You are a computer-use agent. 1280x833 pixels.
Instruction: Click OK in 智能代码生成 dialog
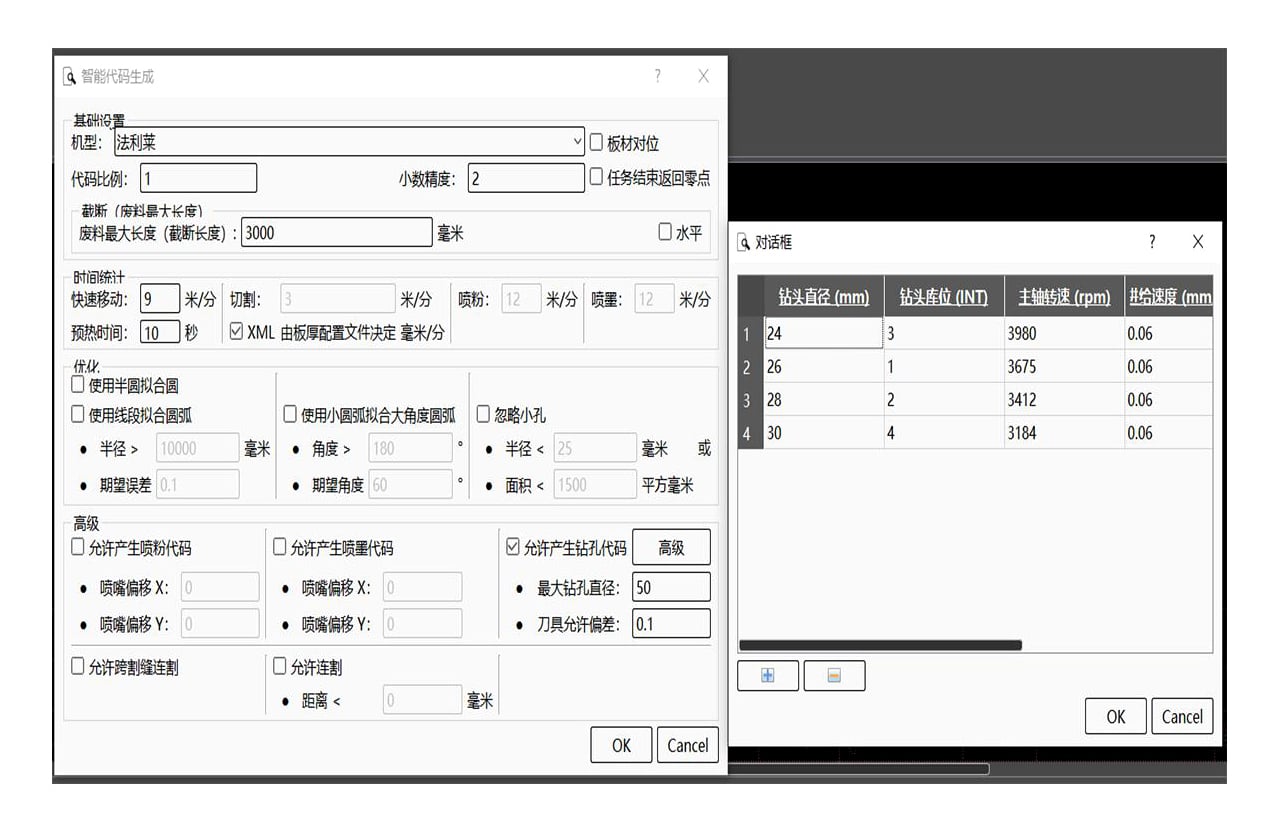pyautogui.click(x=621, y=745)
